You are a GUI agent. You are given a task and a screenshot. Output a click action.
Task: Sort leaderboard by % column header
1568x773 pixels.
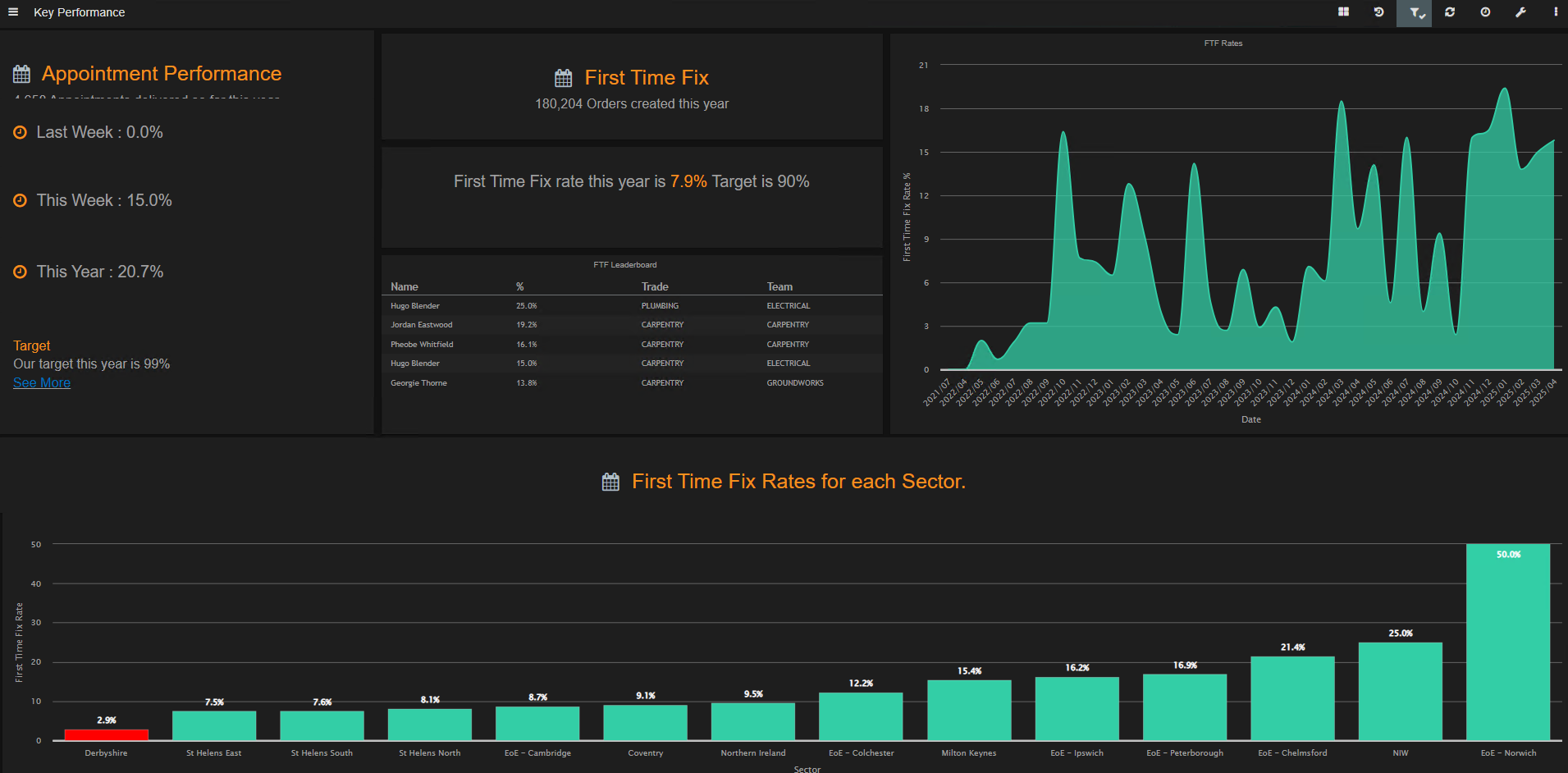(520, 286)
